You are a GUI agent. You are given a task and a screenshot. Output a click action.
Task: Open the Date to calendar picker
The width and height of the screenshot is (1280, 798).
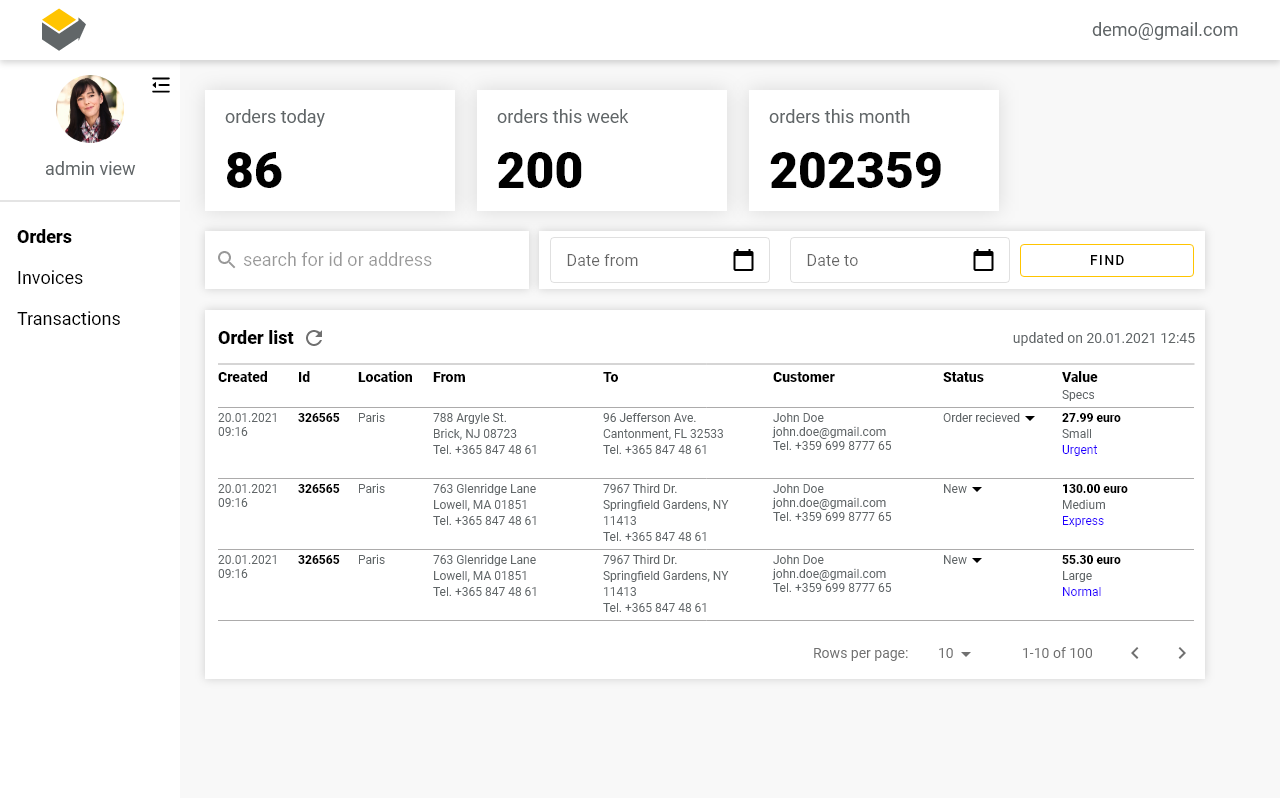point(983,260)
